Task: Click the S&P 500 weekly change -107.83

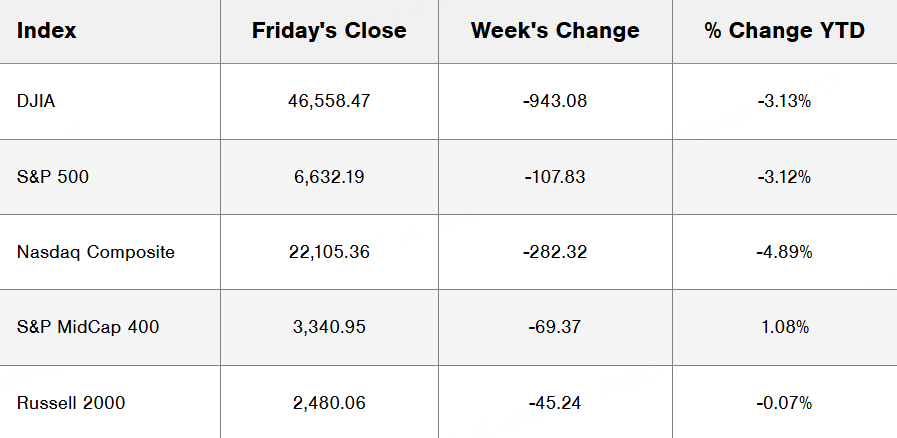Action: [555, 177]
